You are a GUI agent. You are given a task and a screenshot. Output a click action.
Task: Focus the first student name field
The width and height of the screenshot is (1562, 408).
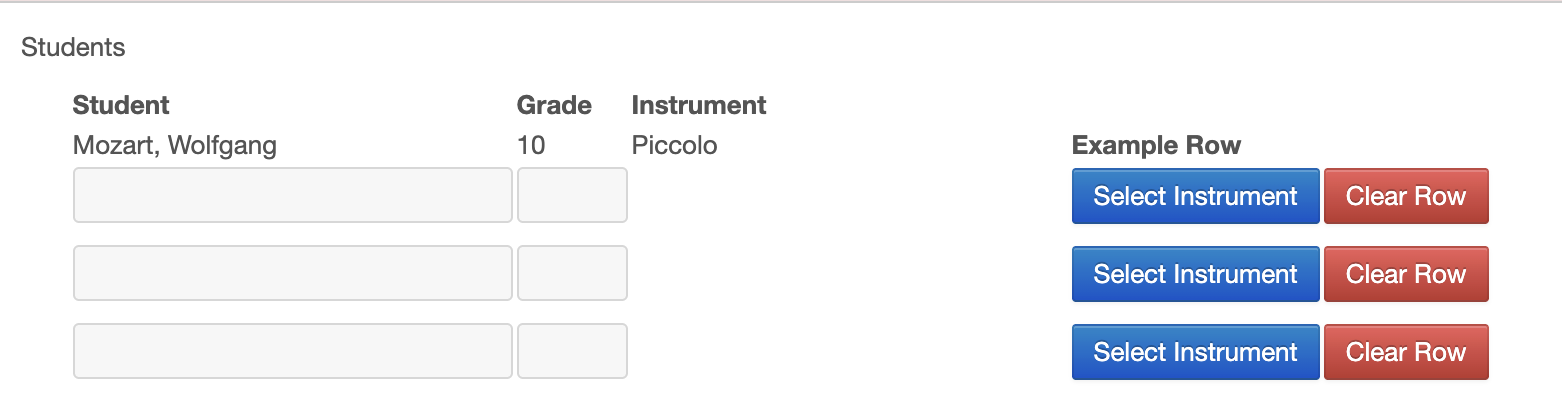[293, 195]
